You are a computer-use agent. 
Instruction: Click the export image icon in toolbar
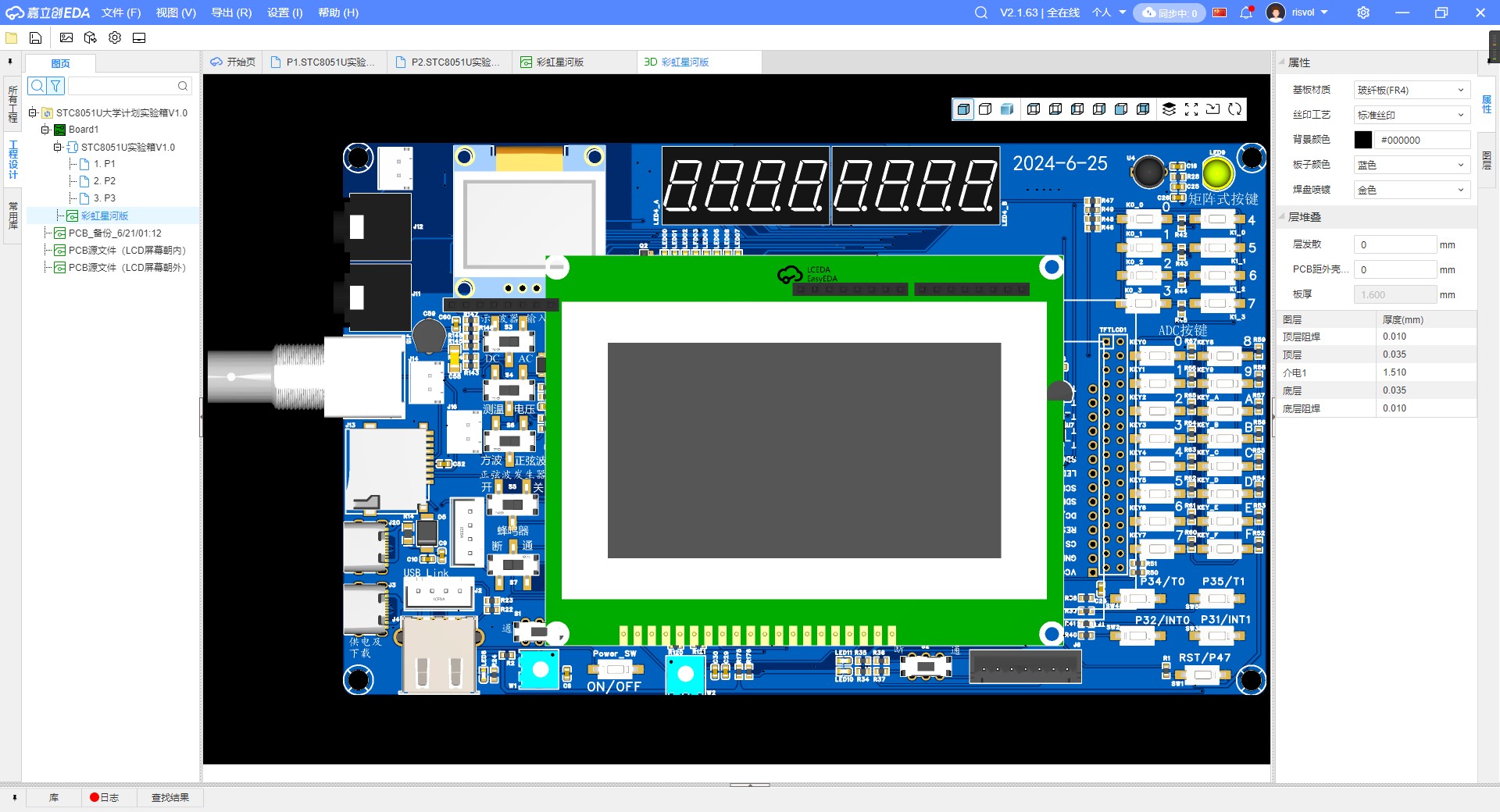point(66,37)
